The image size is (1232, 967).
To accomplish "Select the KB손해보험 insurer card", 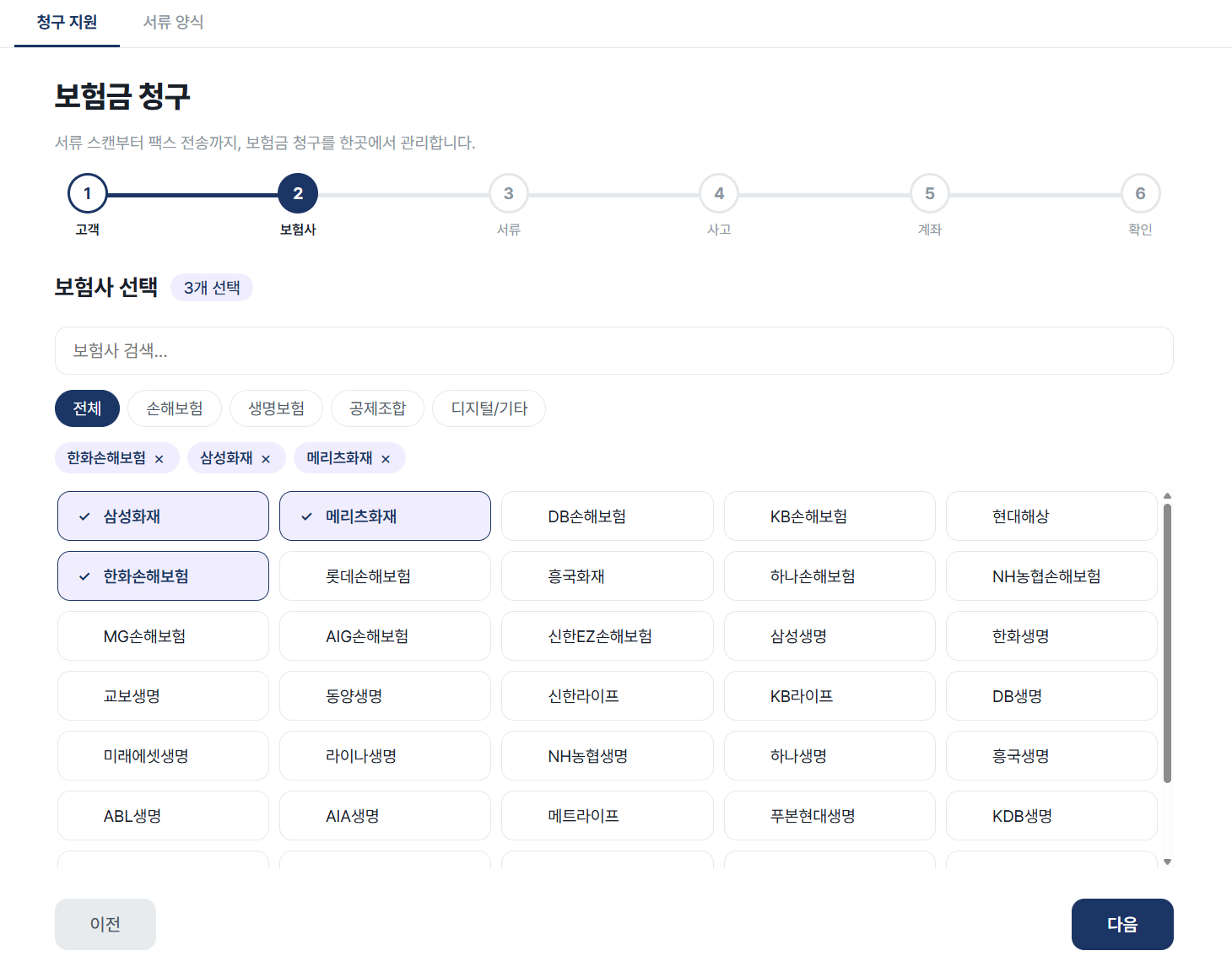I will tap(829, 516).
